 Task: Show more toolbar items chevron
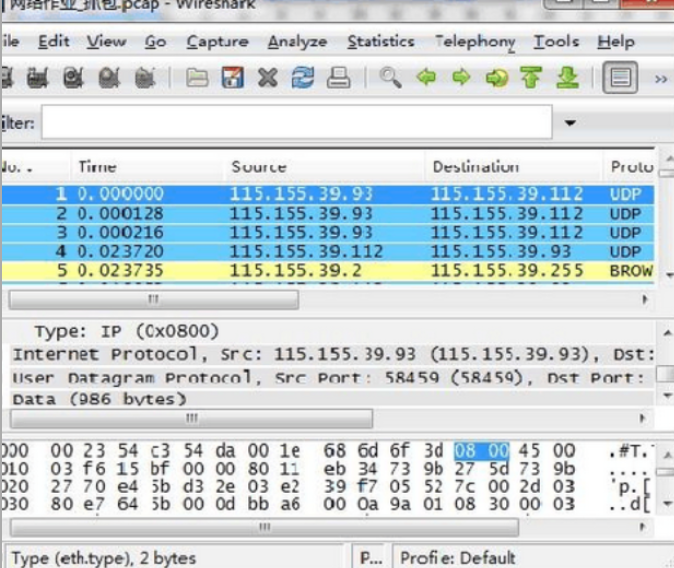[x=661, y=79]
